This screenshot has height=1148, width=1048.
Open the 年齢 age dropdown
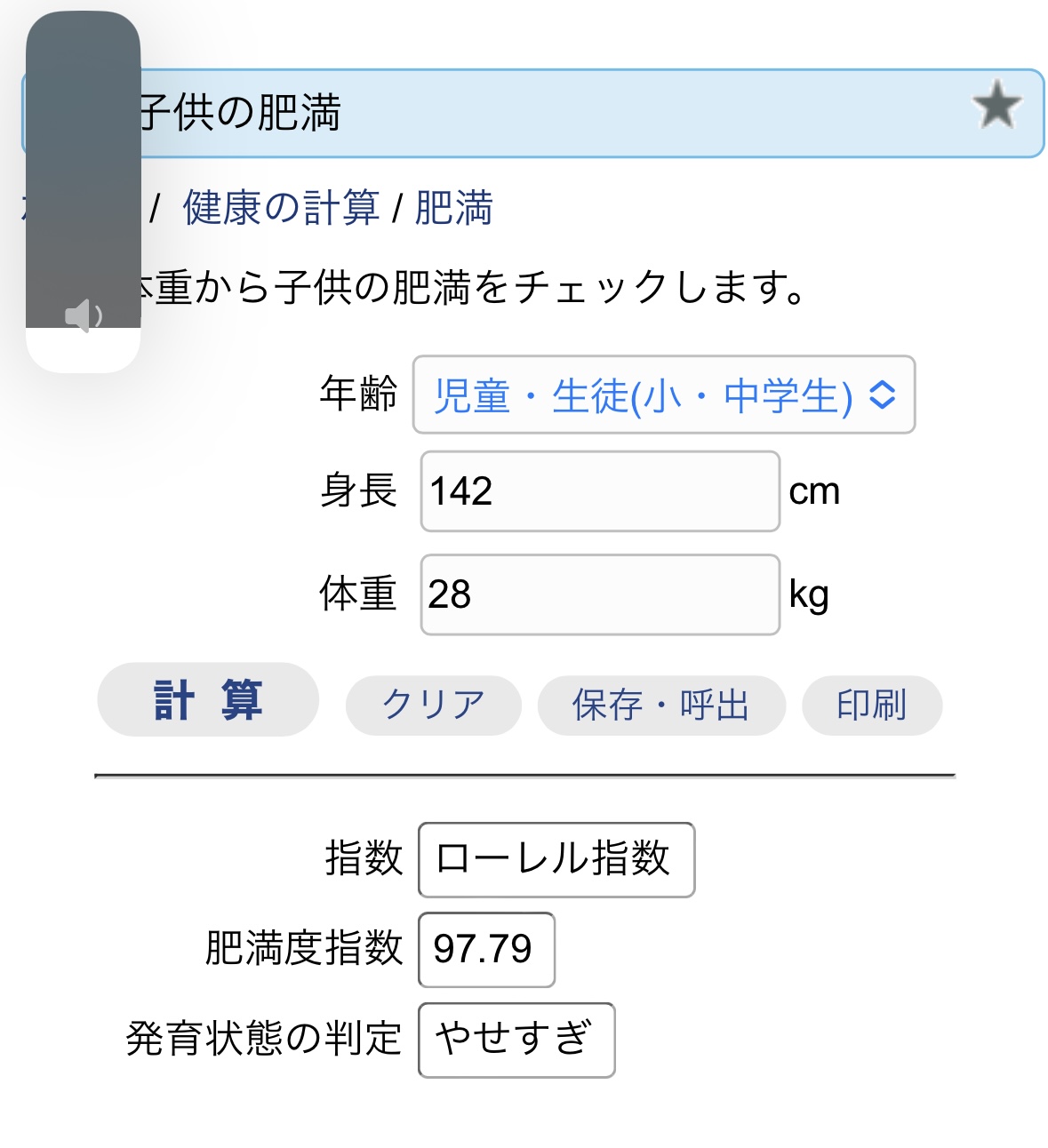[x=662, y=395]
